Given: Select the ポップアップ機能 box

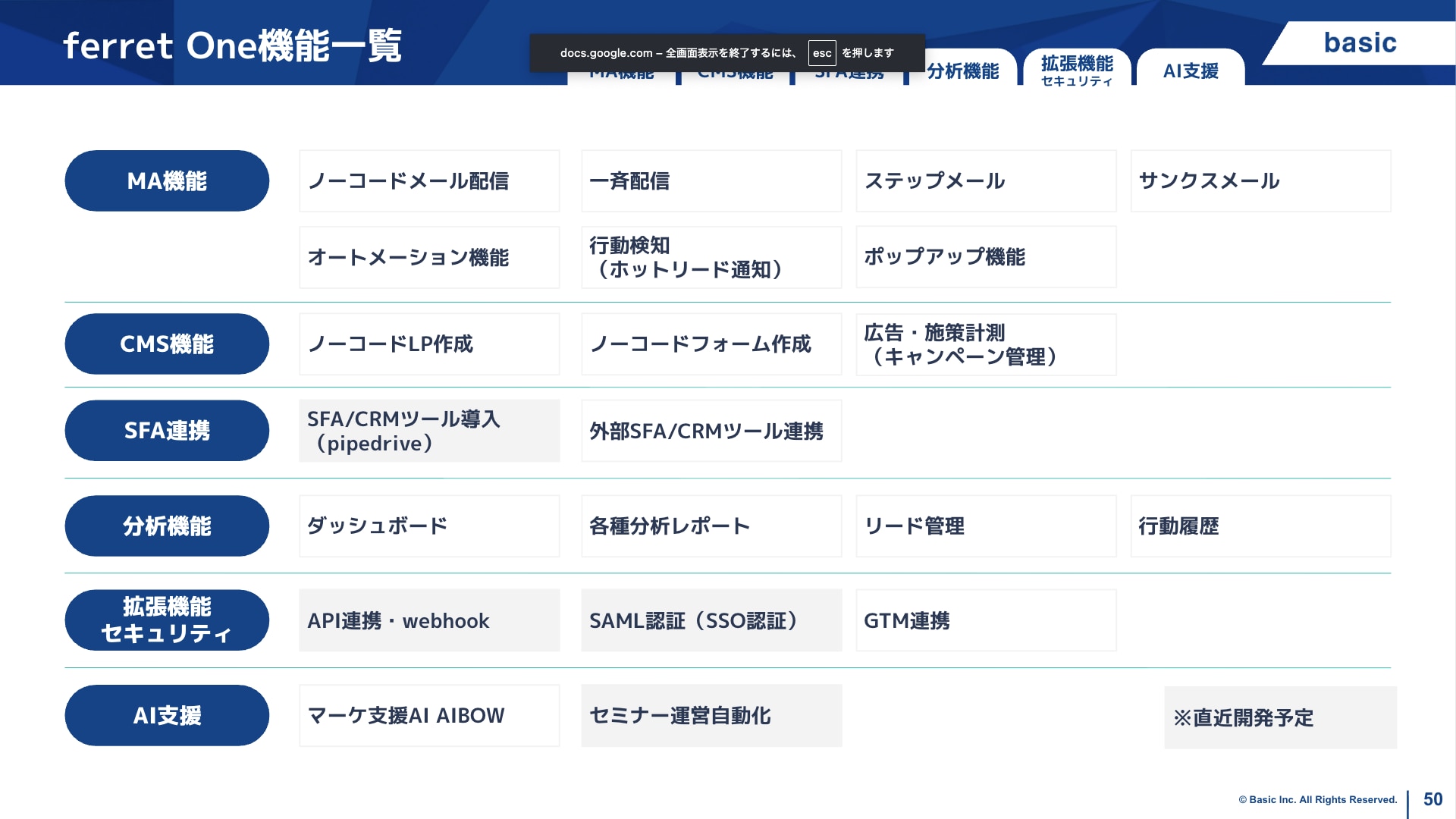Looking at the screenshot, I should 985,257.
